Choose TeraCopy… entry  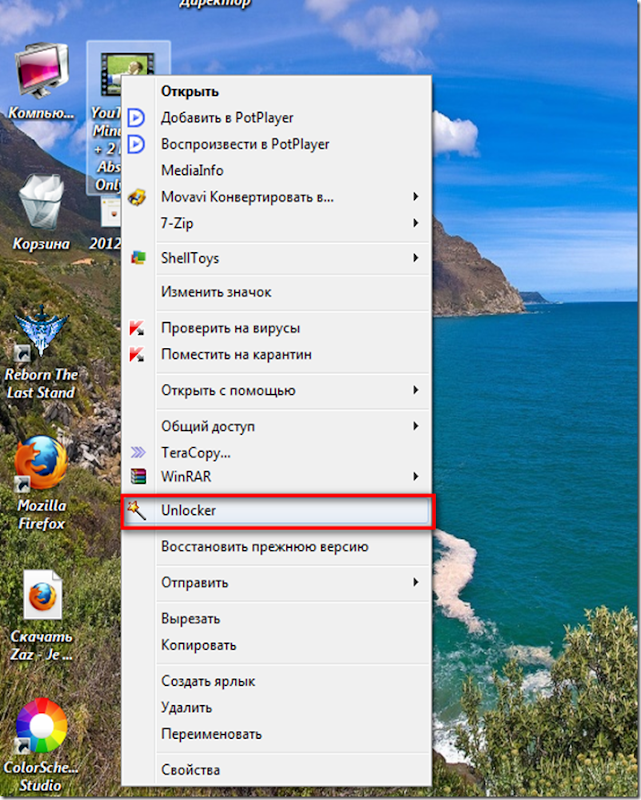(x=276, y=453)
